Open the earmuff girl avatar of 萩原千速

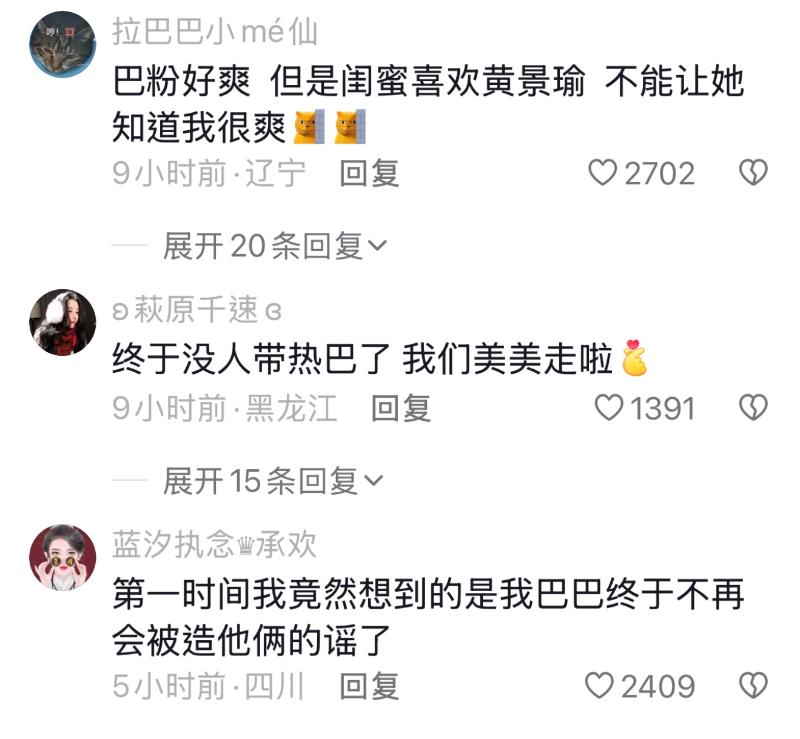pos(63,322)
